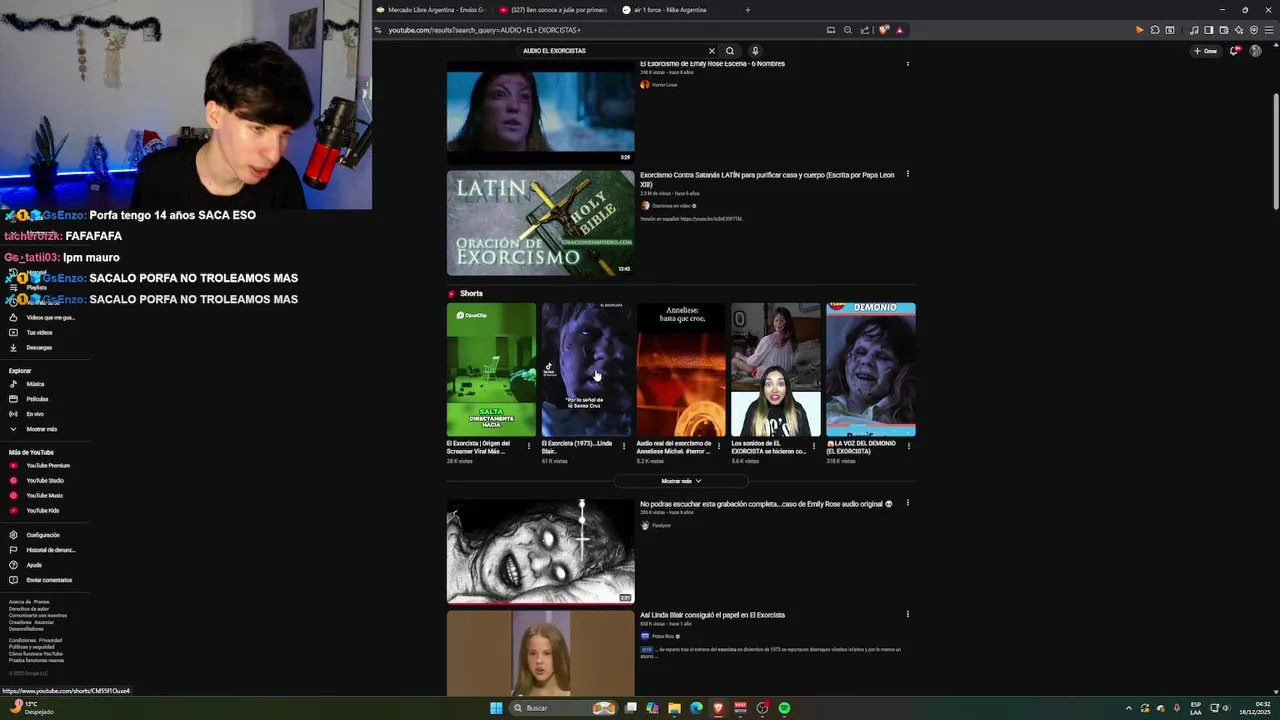
Task: Open a new browser tab
Action: point(747,10)
